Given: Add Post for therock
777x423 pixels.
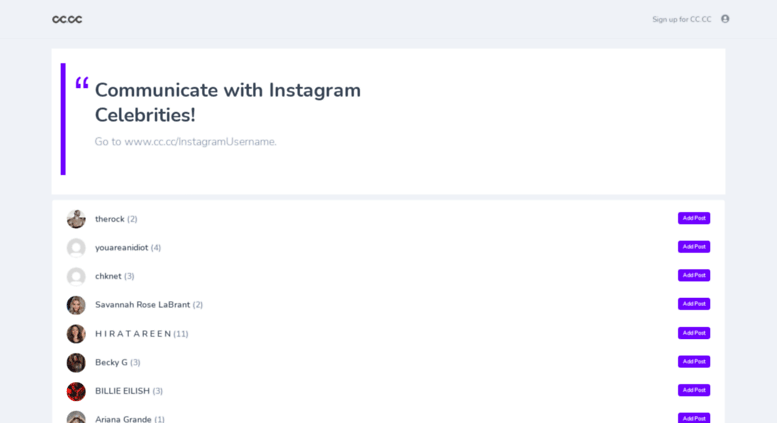Looking at the screenshot, I should (694, 218).
